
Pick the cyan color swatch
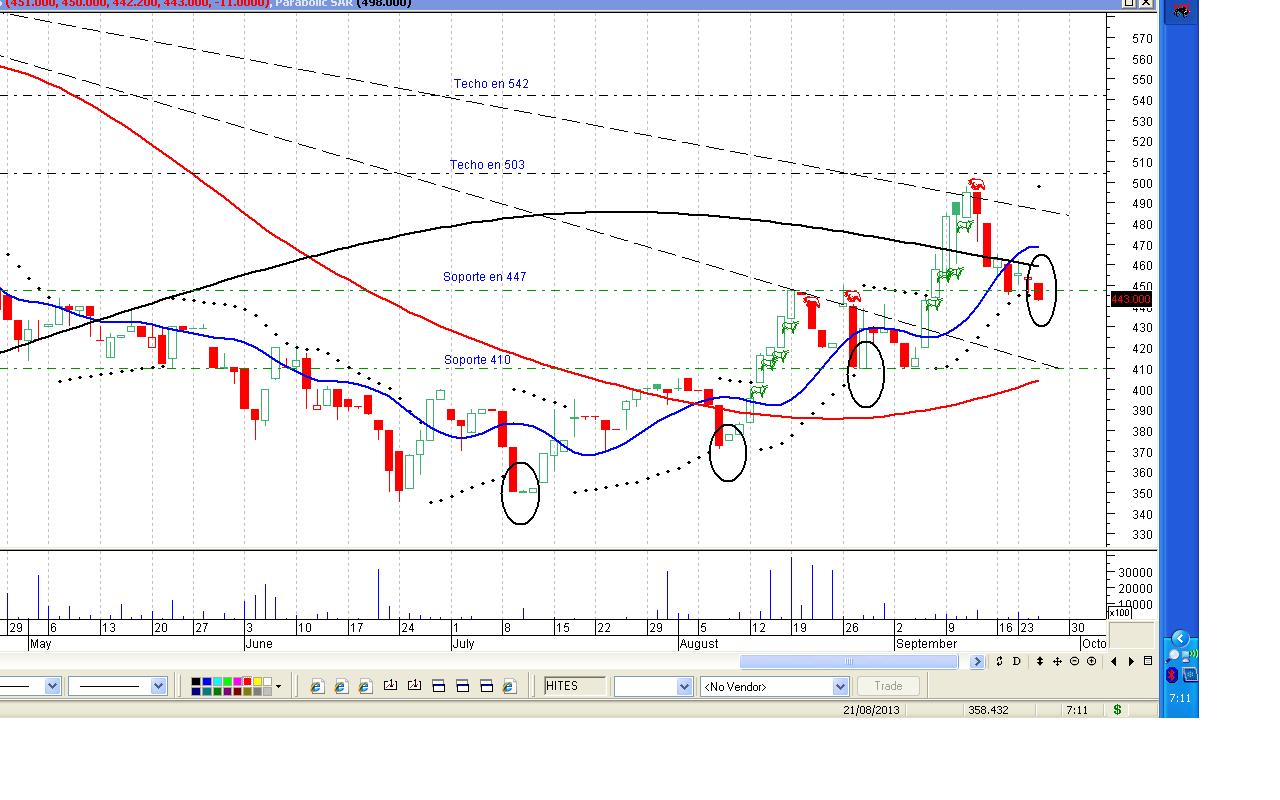point(217,682)
